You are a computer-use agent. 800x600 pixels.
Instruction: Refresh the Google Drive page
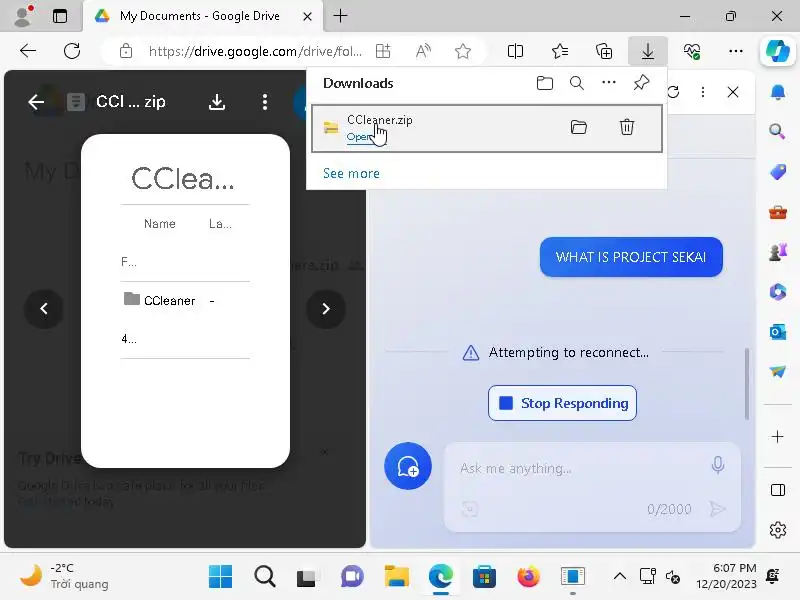pos(72,51)
